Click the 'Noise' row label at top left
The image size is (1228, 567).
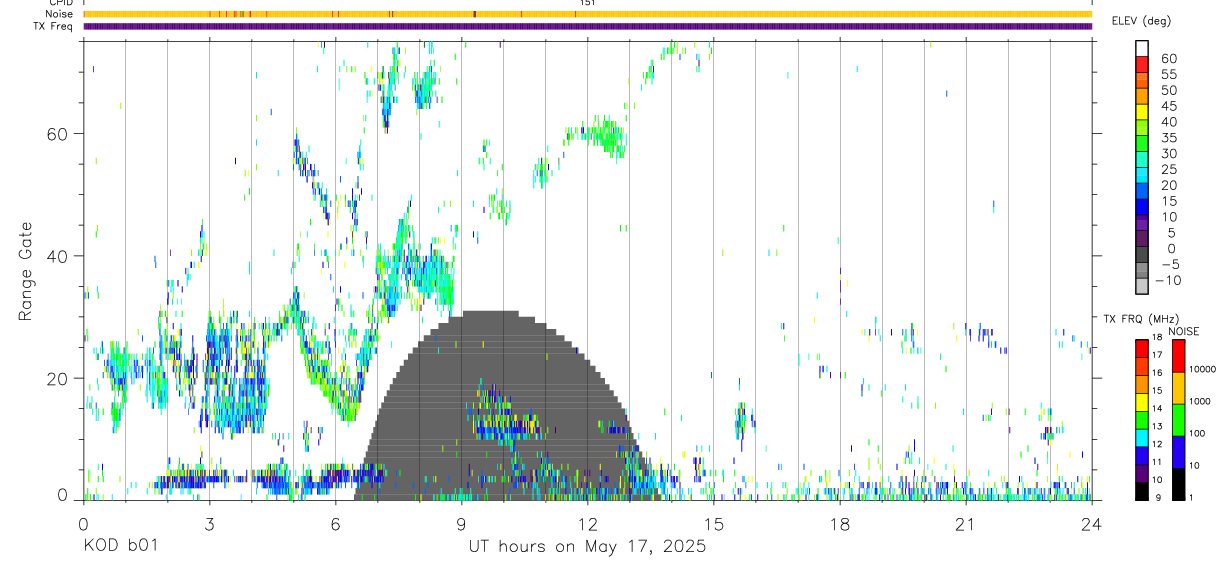click(x=60, y=14)
